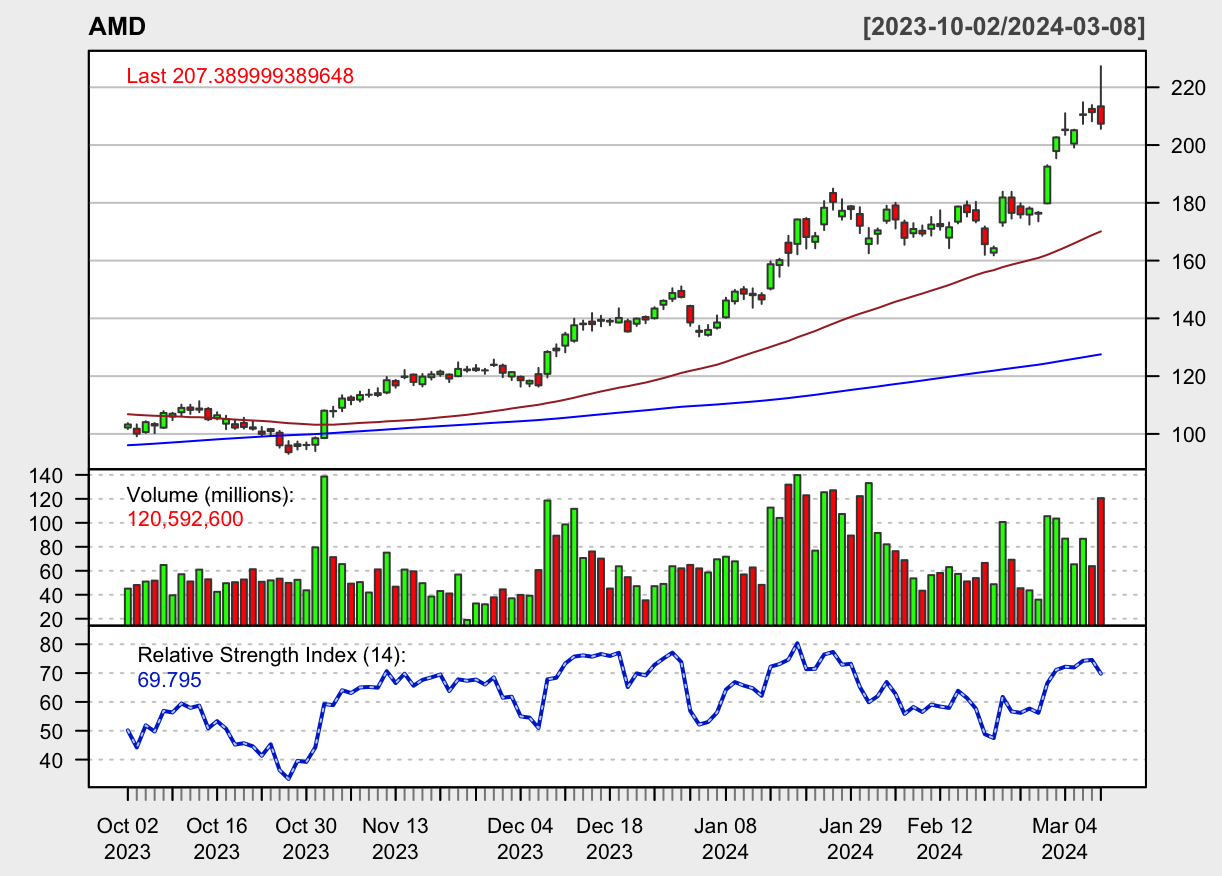Screen dimensions: 1222x876
Task: Click the 50 tick on RSI axis
Action: pyautogui.click(x=53, y=732)
